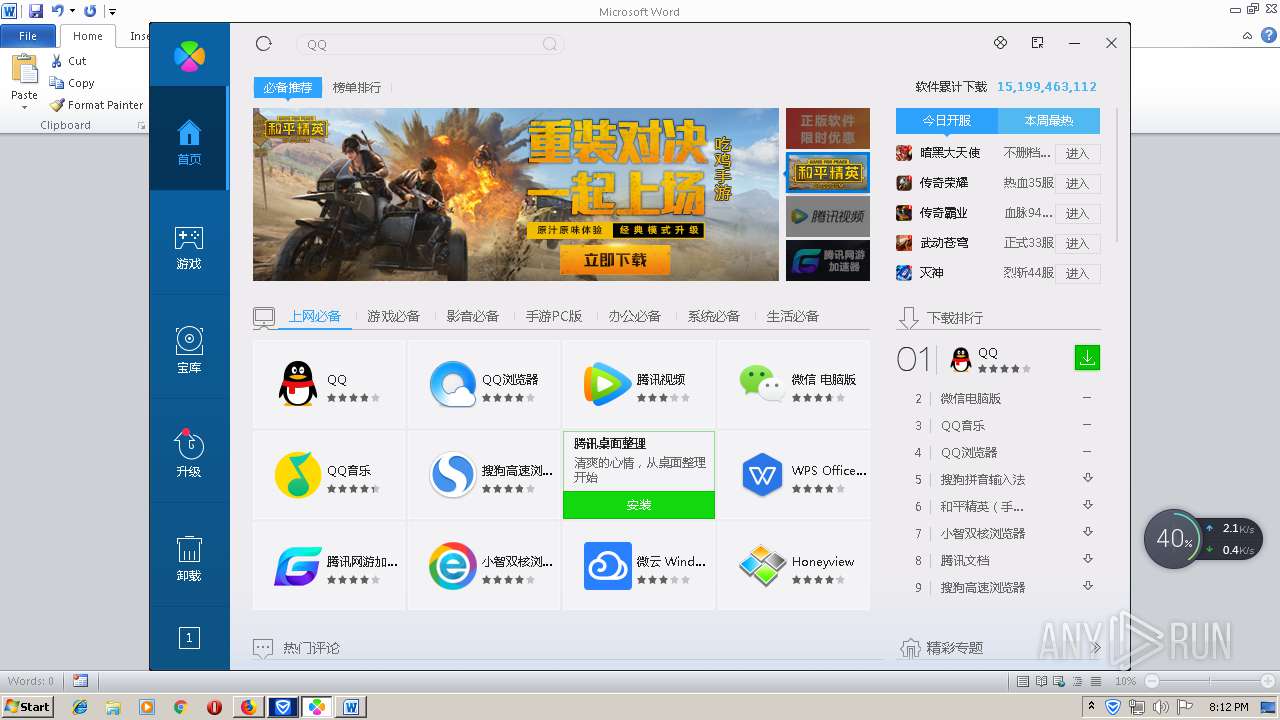Switch to 今日开服 tab
The width and height of the screenshot is (1280, 720).
pyautogui.click(x=947, y=121)
